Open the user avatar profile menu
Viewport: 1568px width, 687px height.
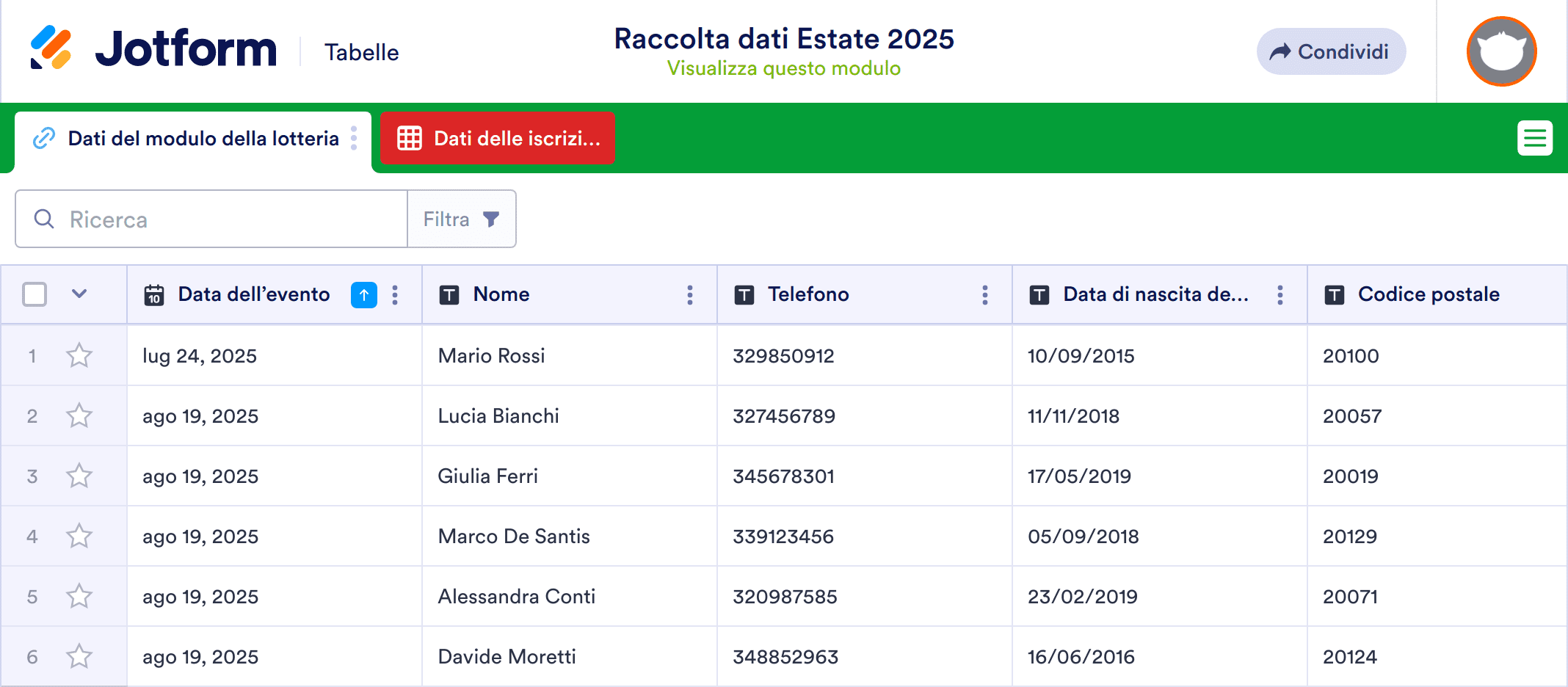coord(1501,51)
